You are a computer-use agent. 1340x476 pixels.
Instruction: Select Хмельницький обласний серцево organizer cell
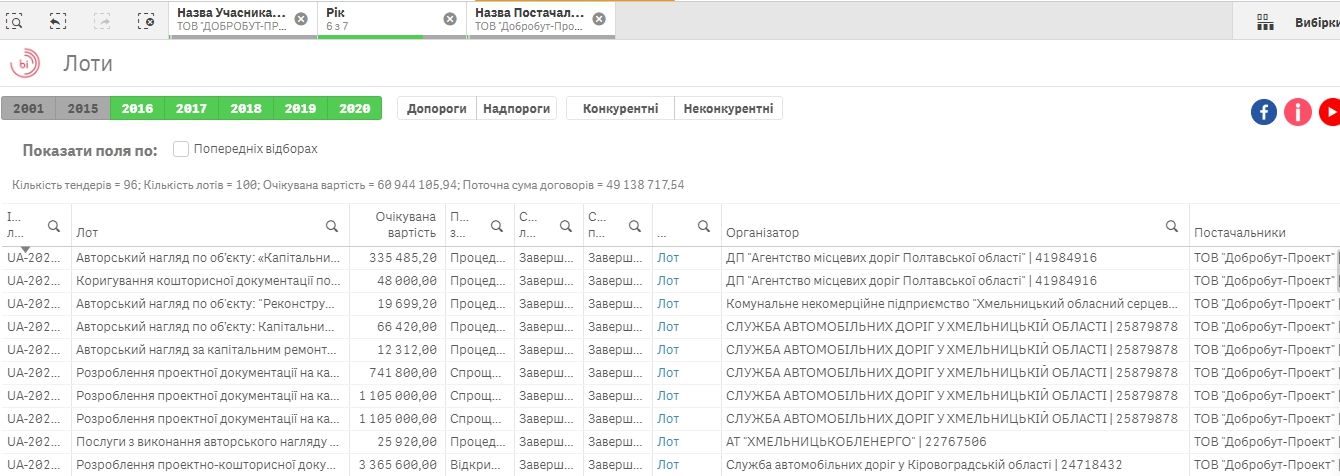click(x=955, y=303)
